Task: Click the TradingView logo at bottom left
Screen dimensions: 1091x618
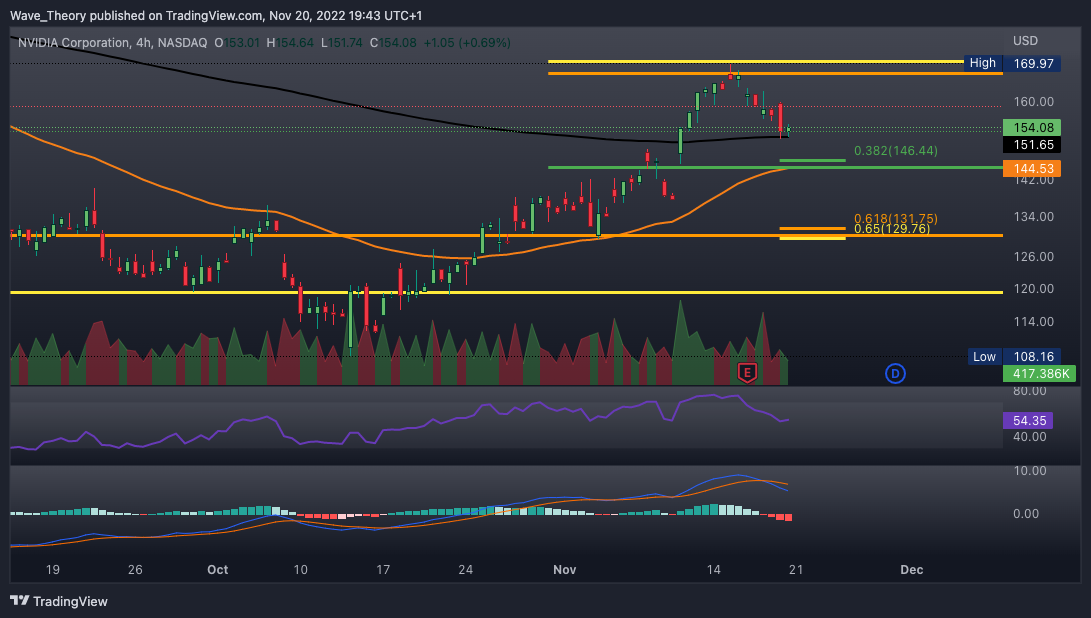Action: pos(59,601)
